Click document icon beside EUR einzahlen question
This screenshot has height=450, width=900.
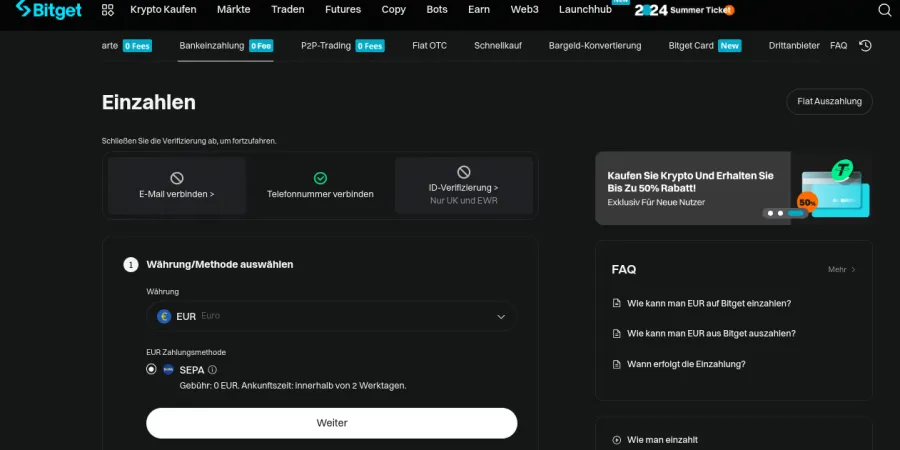tap(616, 303)
